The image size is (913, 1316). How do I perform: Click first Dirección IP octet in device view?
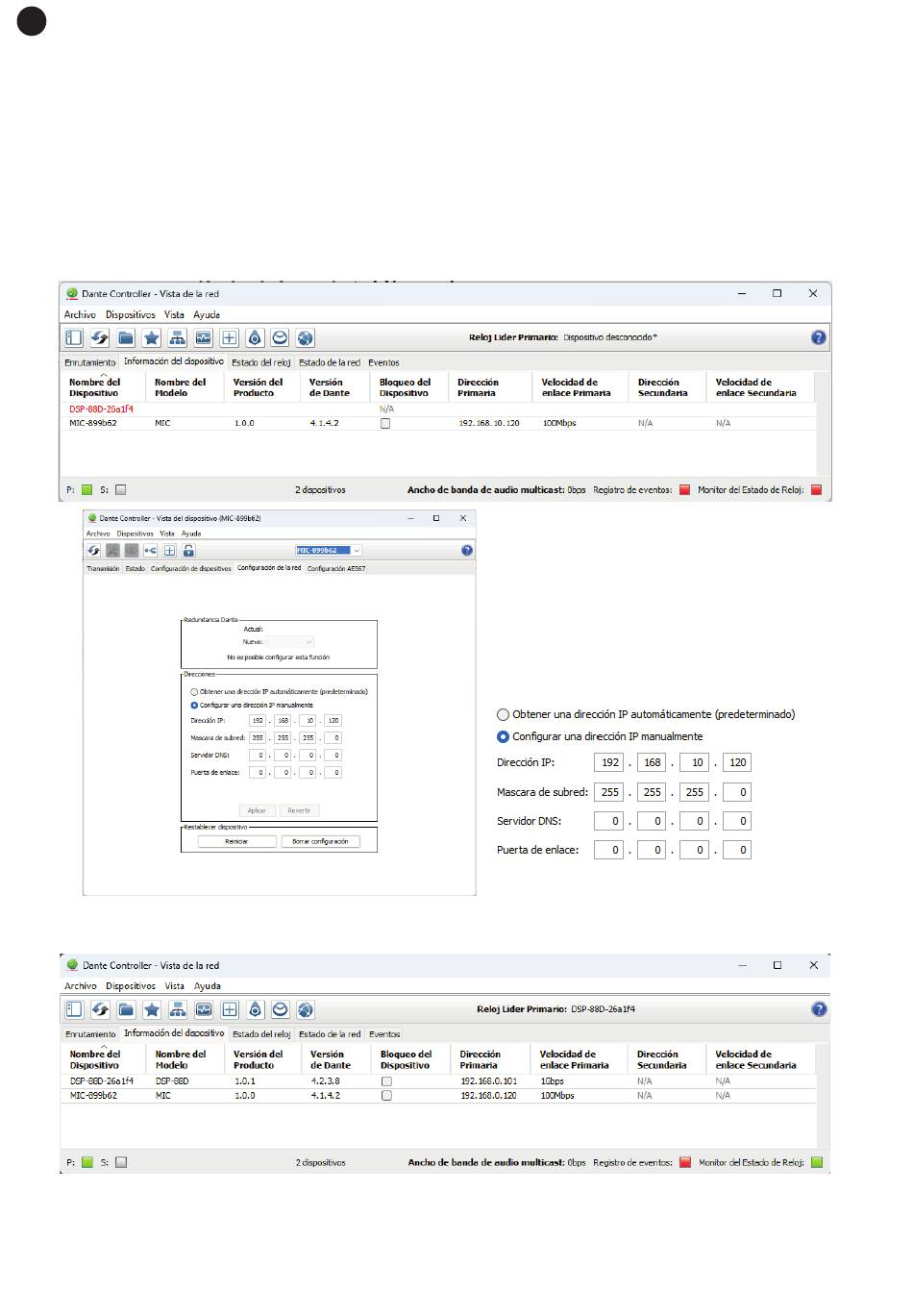pyautogui.click(x=257, y=720)
